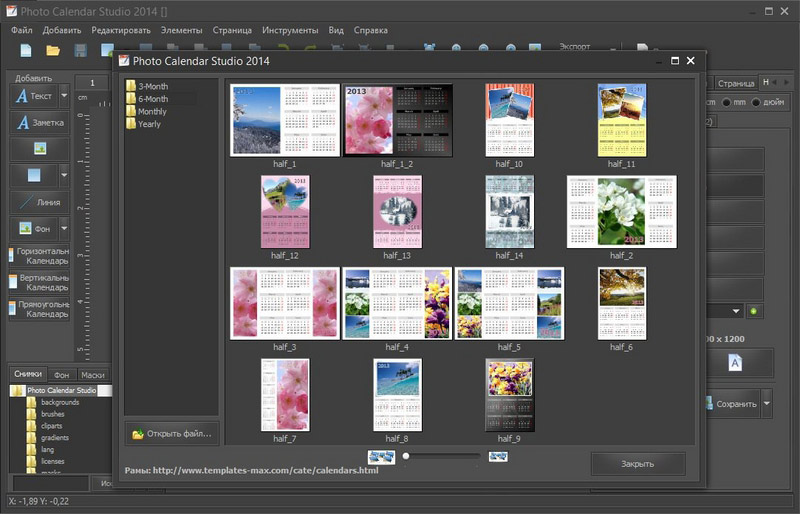Insert a Горизонтальный Календарь
Viewport: 800px width, 514px height.
point(39,256)
